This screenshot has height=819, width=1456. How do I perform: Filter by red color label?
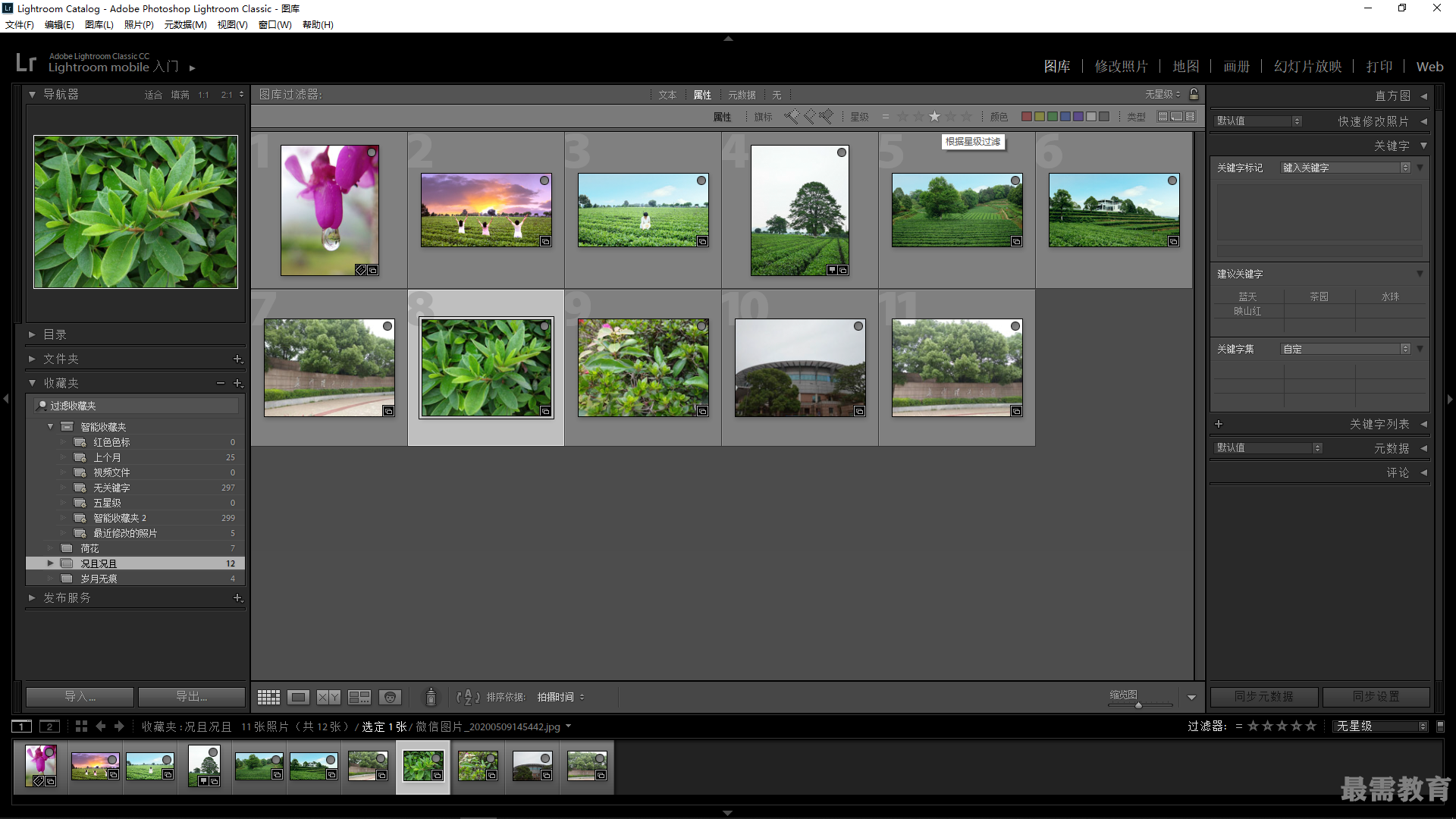(x=1027, y=116)
